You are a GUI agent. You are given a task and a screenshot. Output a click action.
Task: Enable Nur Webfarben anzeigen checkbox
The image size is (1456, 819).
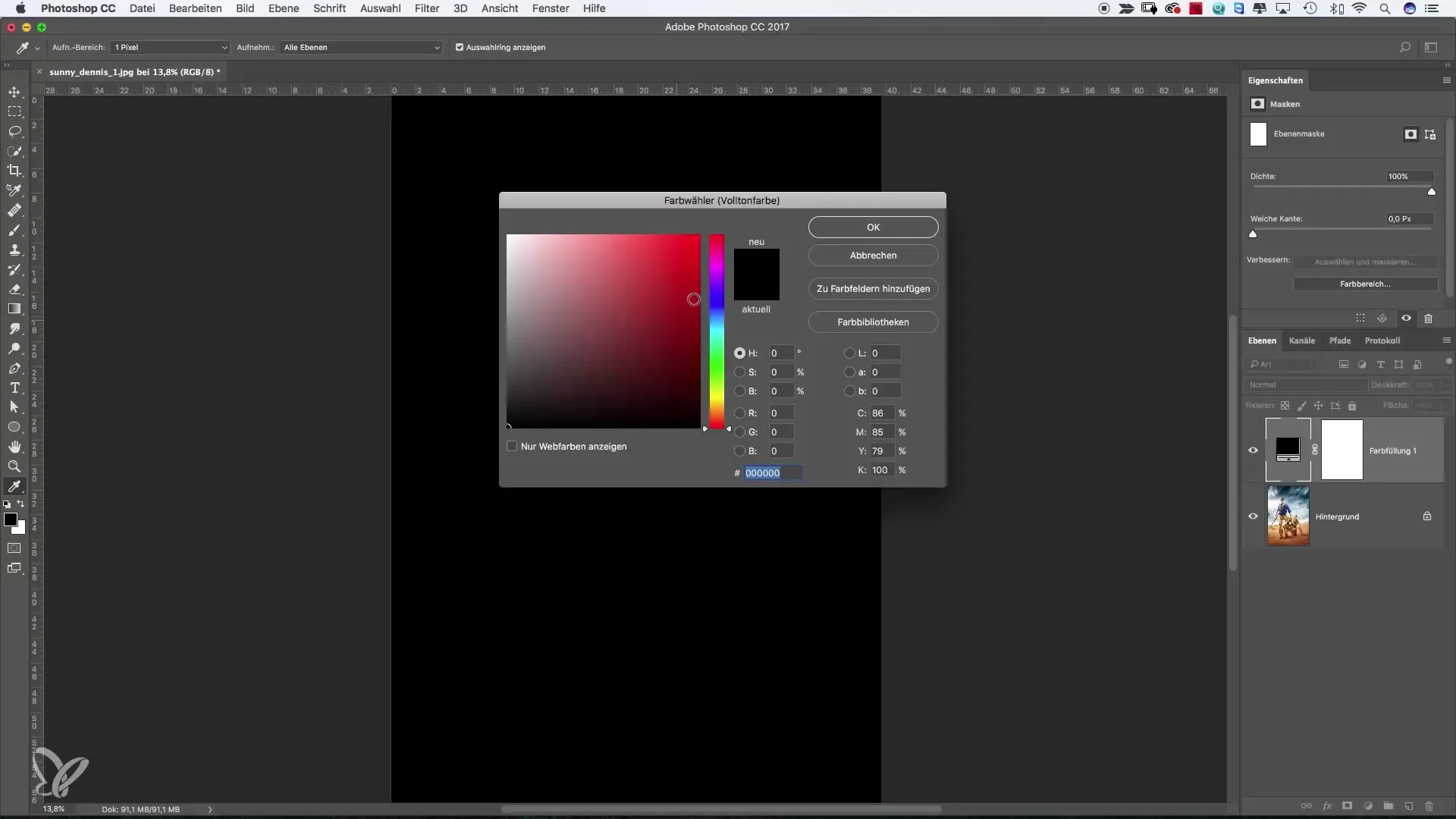(512, 446)
